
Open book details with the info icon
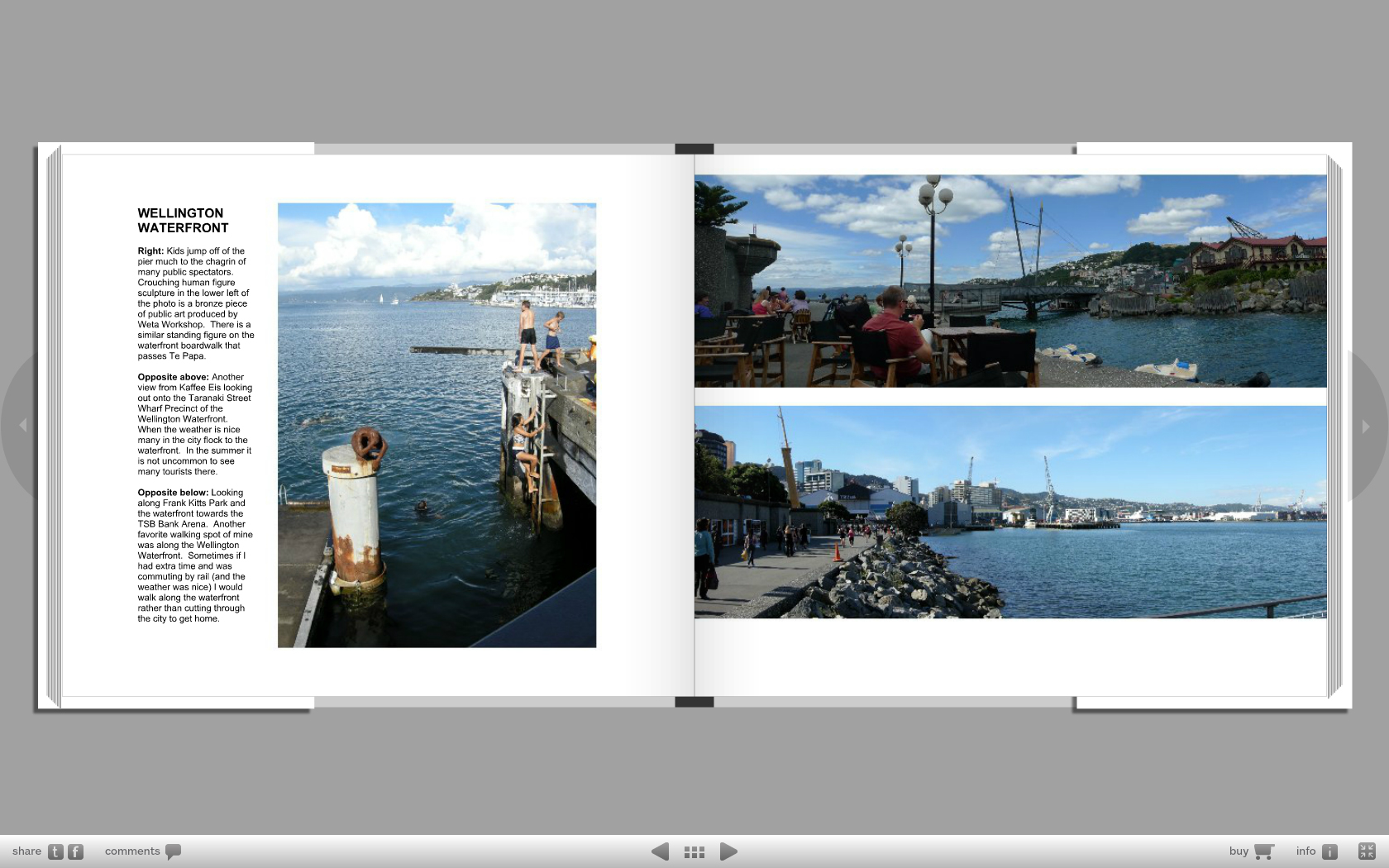(x=1329, y=851)
